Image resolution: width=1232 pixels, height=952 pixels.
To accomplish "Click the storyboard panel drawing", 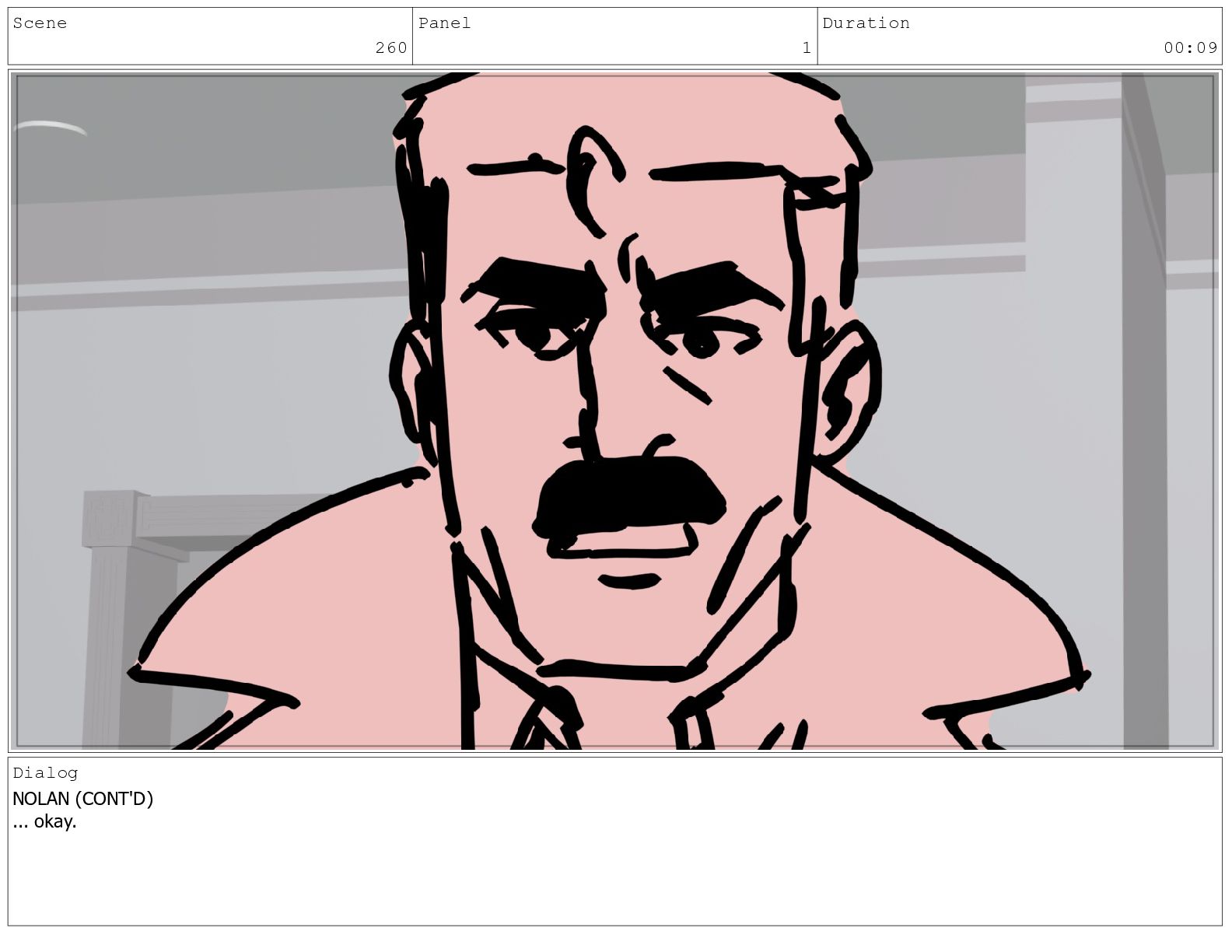I will (x=615, y=411).
